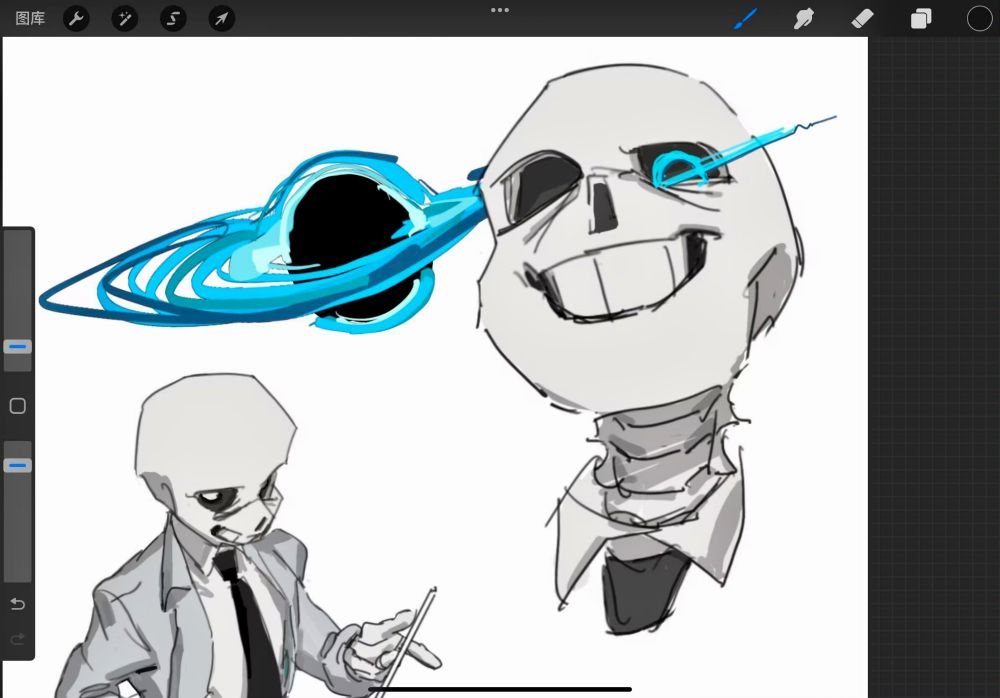Open the color picker circle
This screenshot has height=698, width=1000.
979,19
